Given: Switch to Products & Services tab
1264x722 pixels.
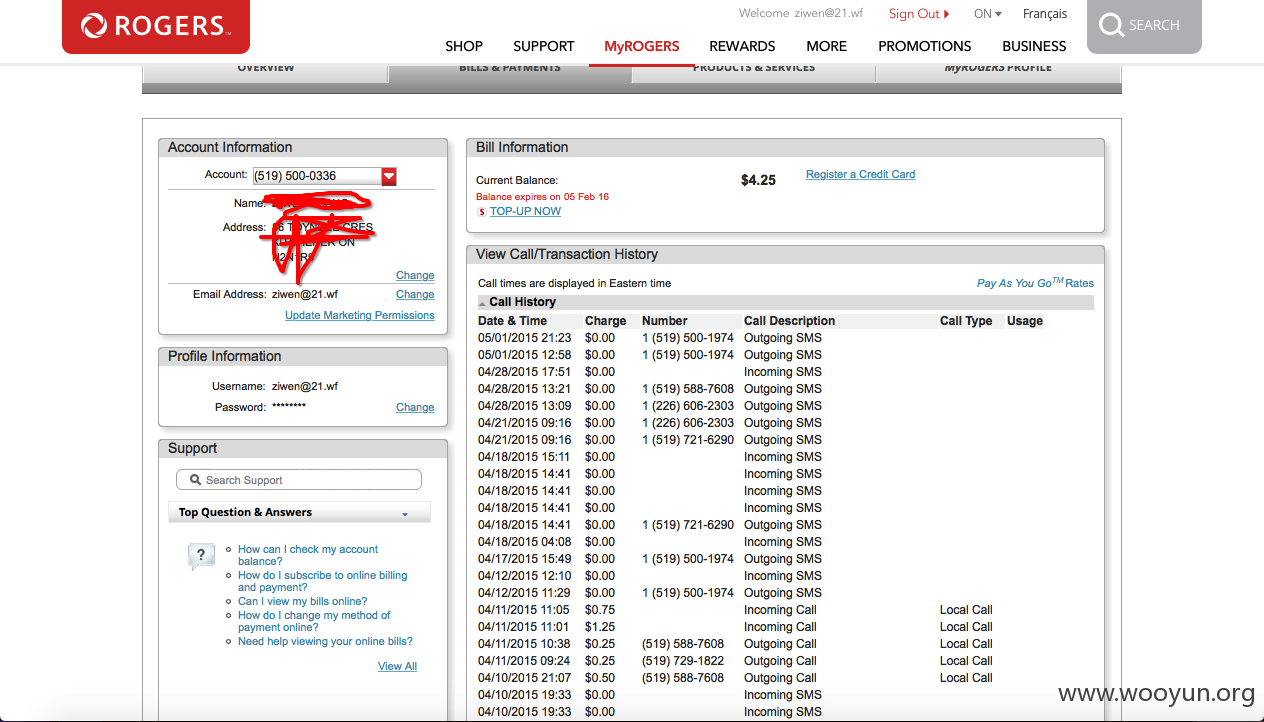Looking at the screenshot, I should (754, 72).
